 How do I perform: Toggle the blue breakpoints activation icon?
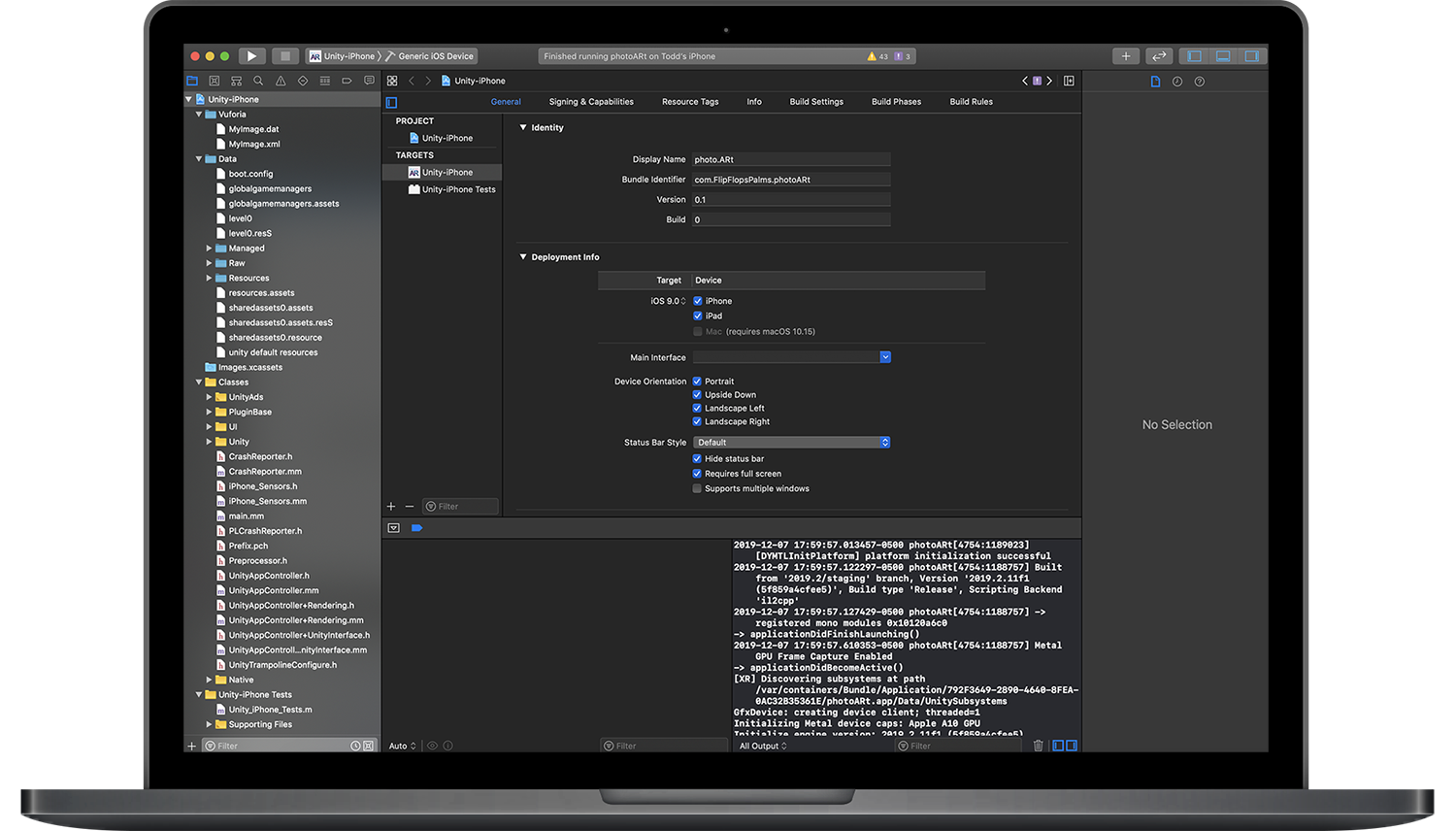(416, 528)
